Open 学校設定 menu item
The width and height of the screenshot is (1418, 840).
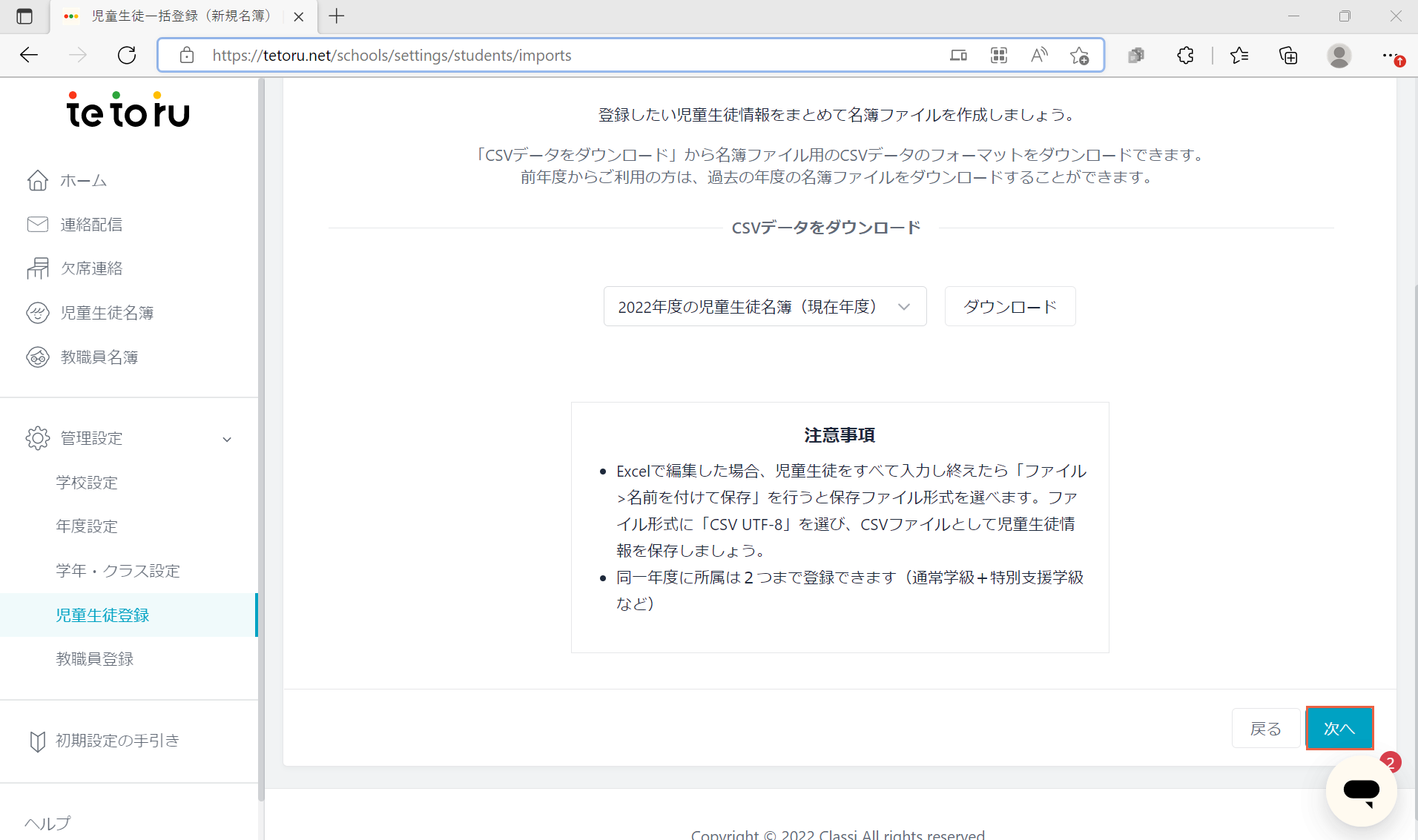87,483
